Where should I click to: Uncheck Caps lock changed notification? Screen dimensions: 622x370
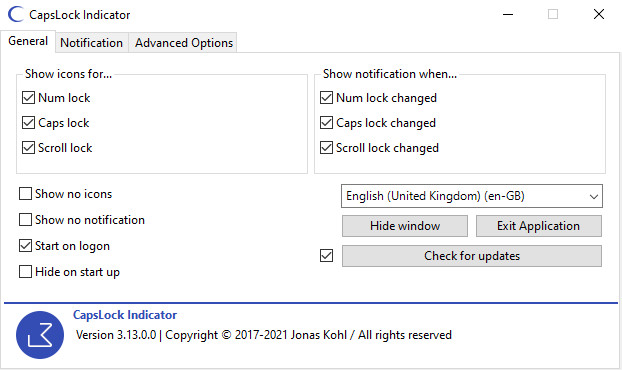click(326, 123)
